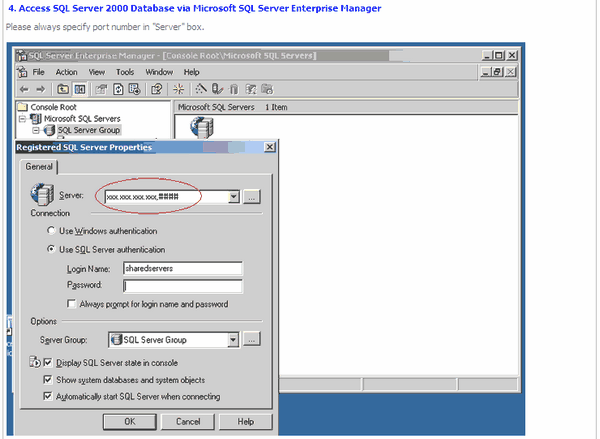The image size is (600, 439).
Task: Click the console system icon left of File
Action: point(22,72)
